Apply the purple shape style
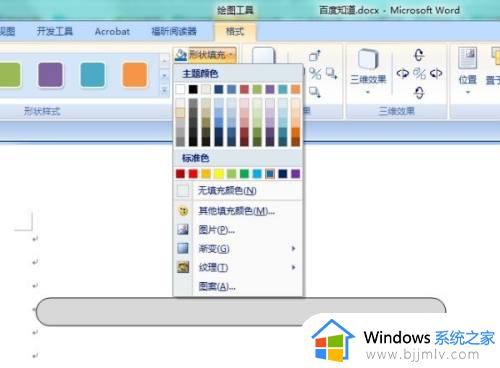Viewport: 500px width, 368px height. 50,75
